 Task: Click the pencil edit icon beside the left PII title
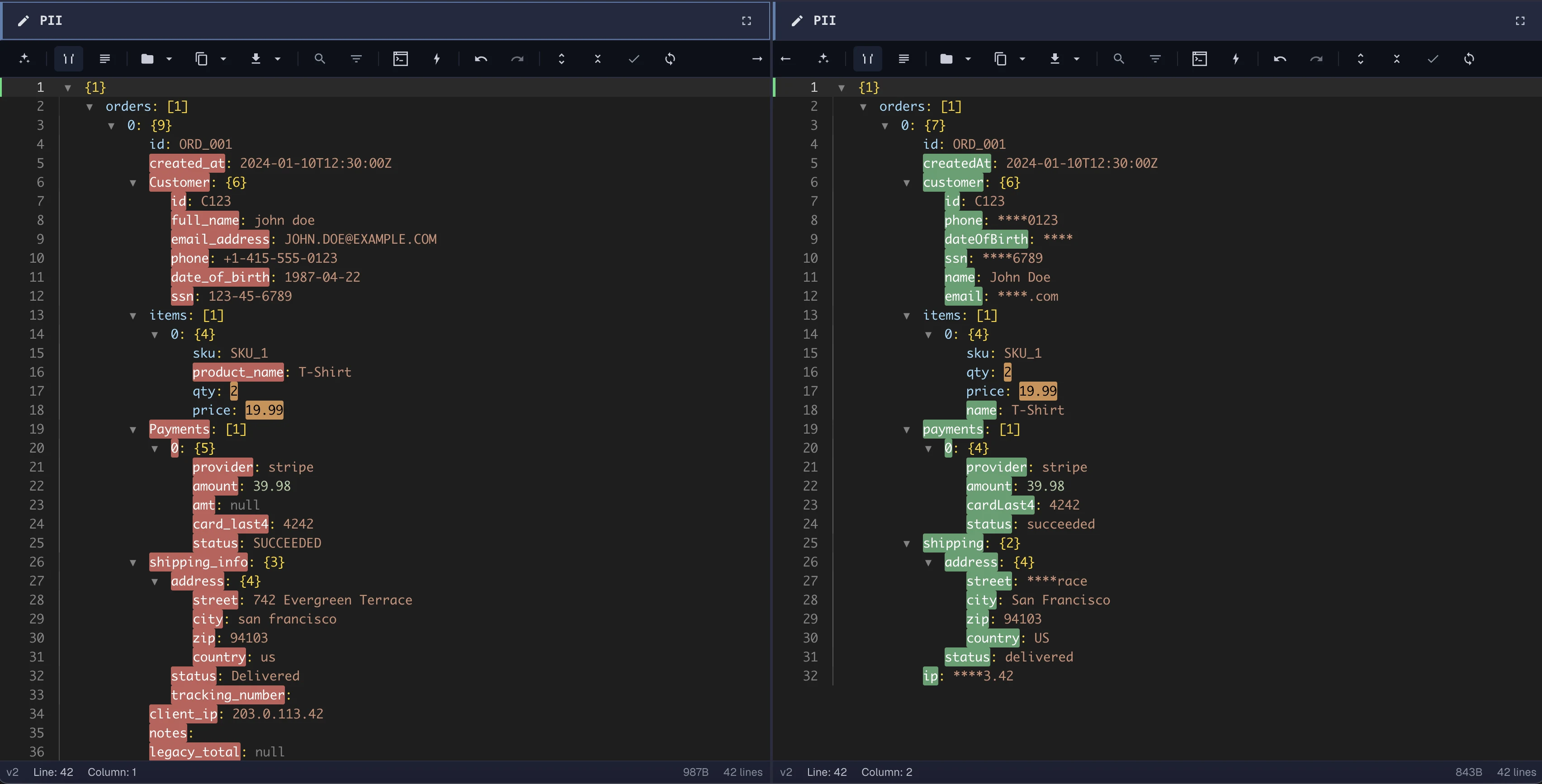tap(23, 20)
